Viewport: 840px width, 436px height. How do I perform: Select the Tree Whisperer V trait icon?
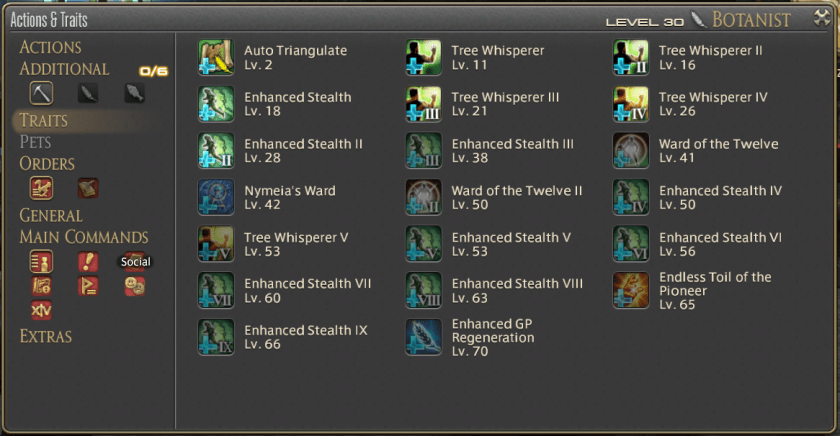[x=216, y=244]
